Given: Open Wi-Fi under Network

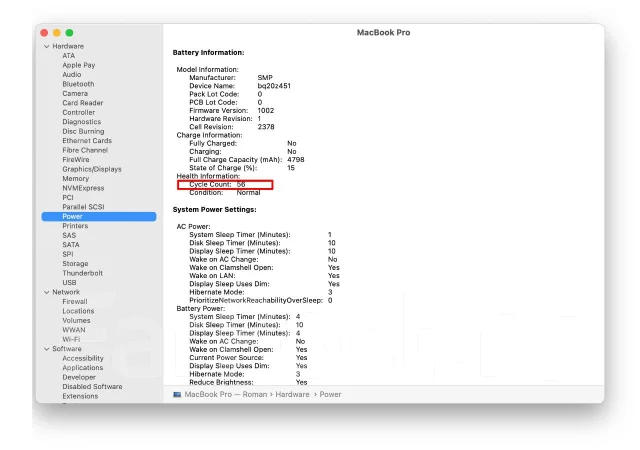Looking at the screenshot, I should pyautogui.click(x=71, y=339).
